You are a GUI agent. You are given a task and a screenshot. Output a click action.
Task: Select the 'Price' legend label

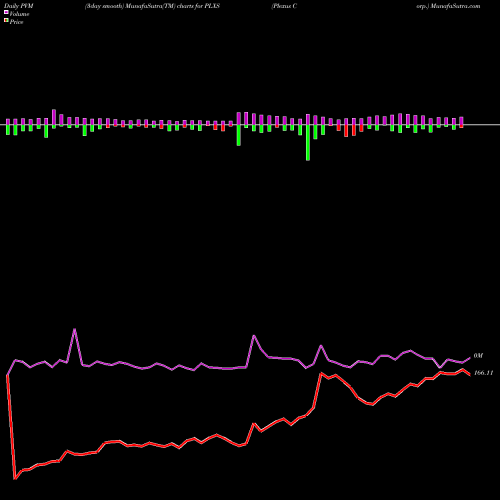tap(16, 22)
